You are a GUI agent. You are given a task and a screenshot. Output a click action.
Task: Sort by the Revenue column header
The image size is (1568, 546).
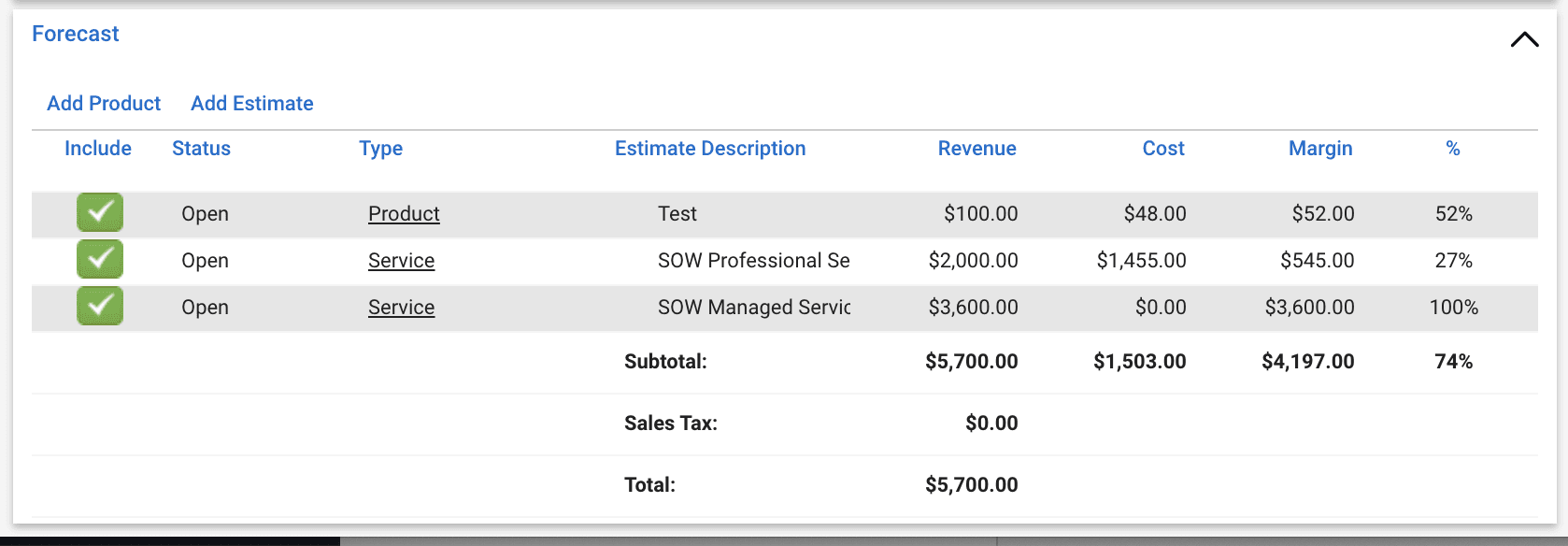[x=977, y=148]
